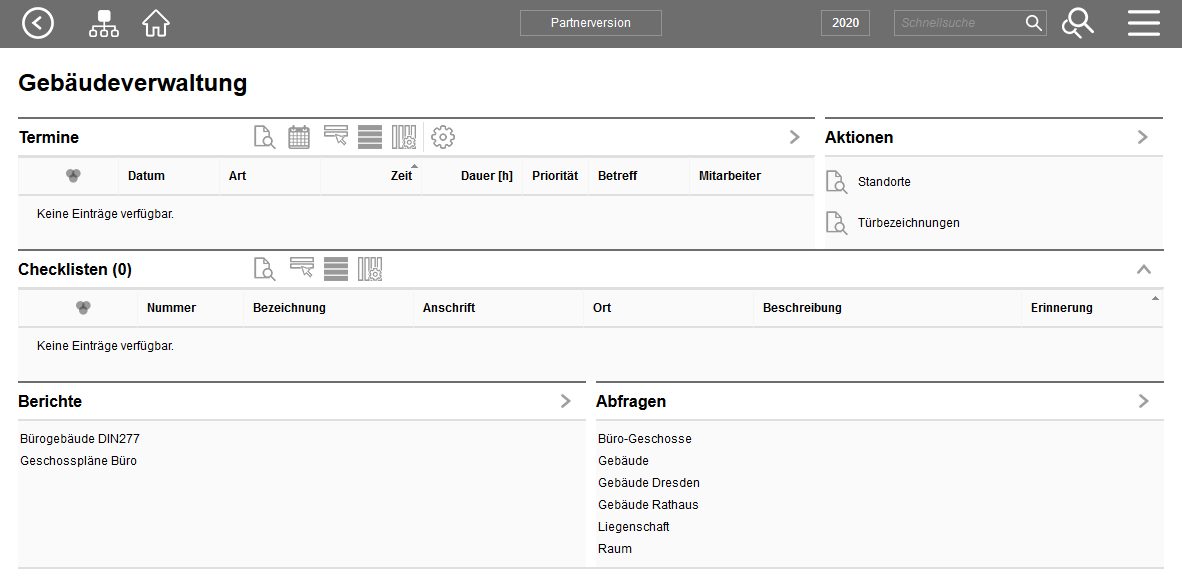Select the list view icon in Termine toolbar
The height and width of the screenshot is (581, 1182).
[x=371, y=137]
